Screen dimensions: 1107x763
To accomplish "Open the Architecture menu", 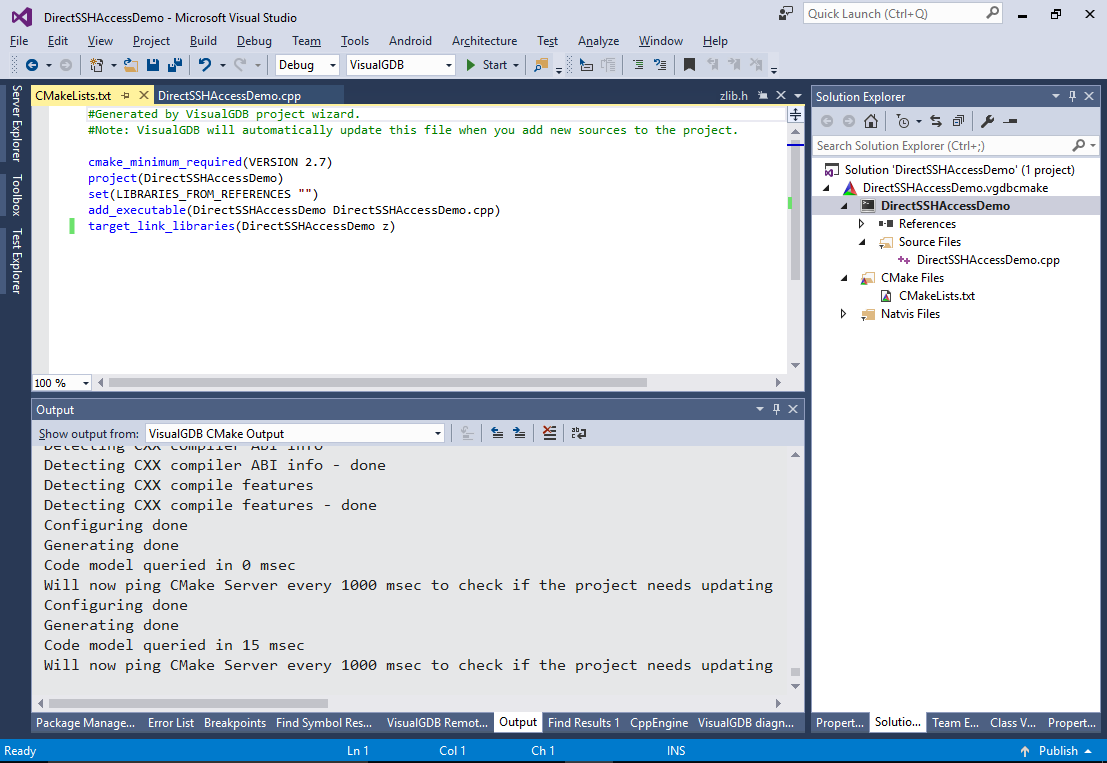I will tap(484, 41).
